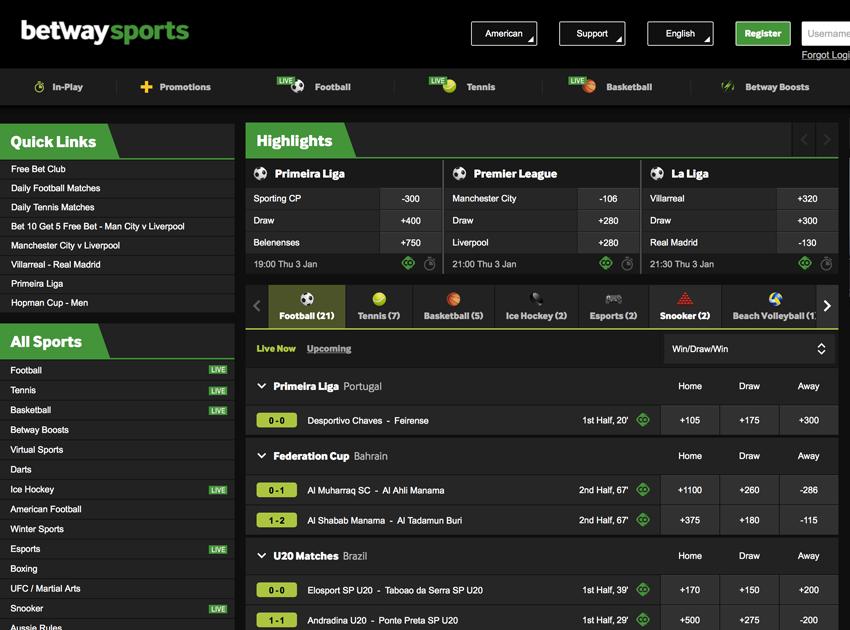This screenshot has width=850, height=630.
Task: Click the La Liga highlight football icon
Action: tap(657, 173)
